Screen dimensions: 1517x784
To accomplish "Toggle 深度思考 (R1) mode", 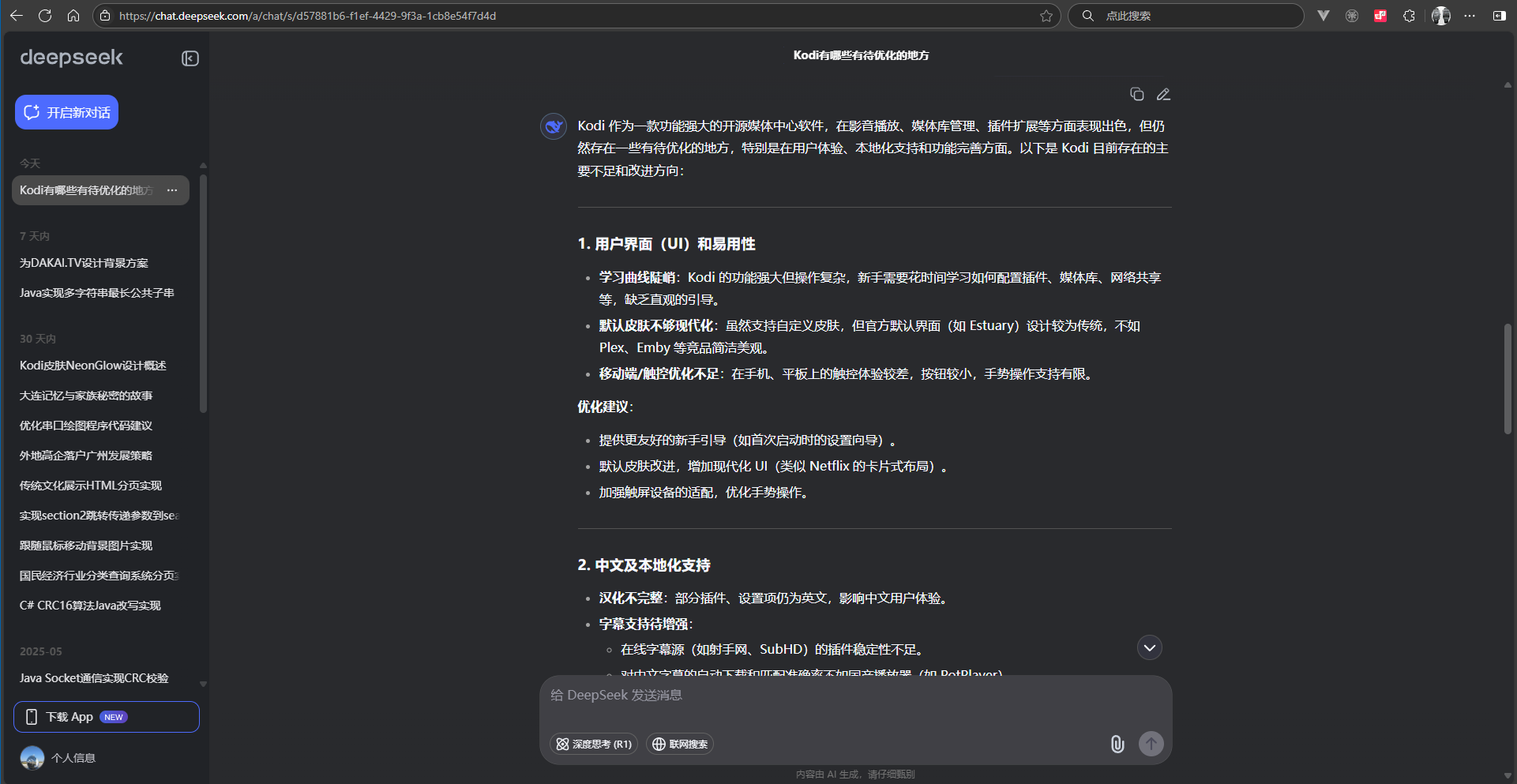I will click(x=594, y=744).
